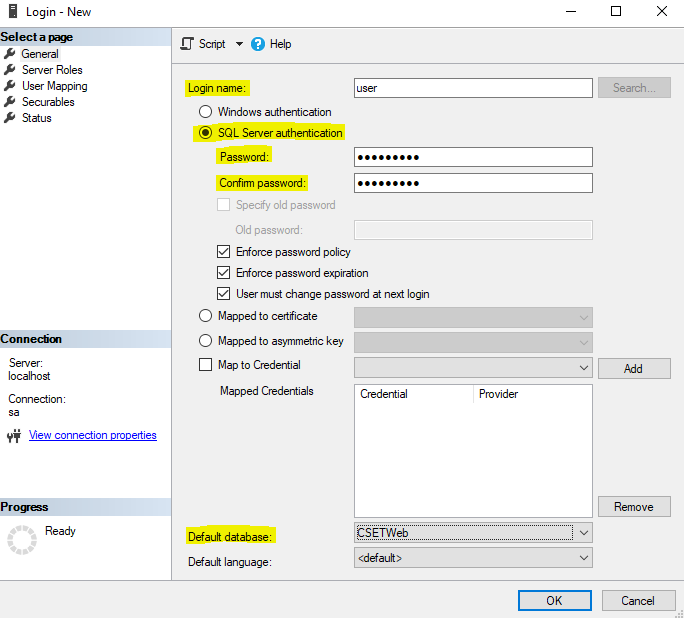Image resolution: width=684 pixels, height=618 pixels.
Task: Click the 'Mapped Credentials' label
Action: click(x=267, y=391)
